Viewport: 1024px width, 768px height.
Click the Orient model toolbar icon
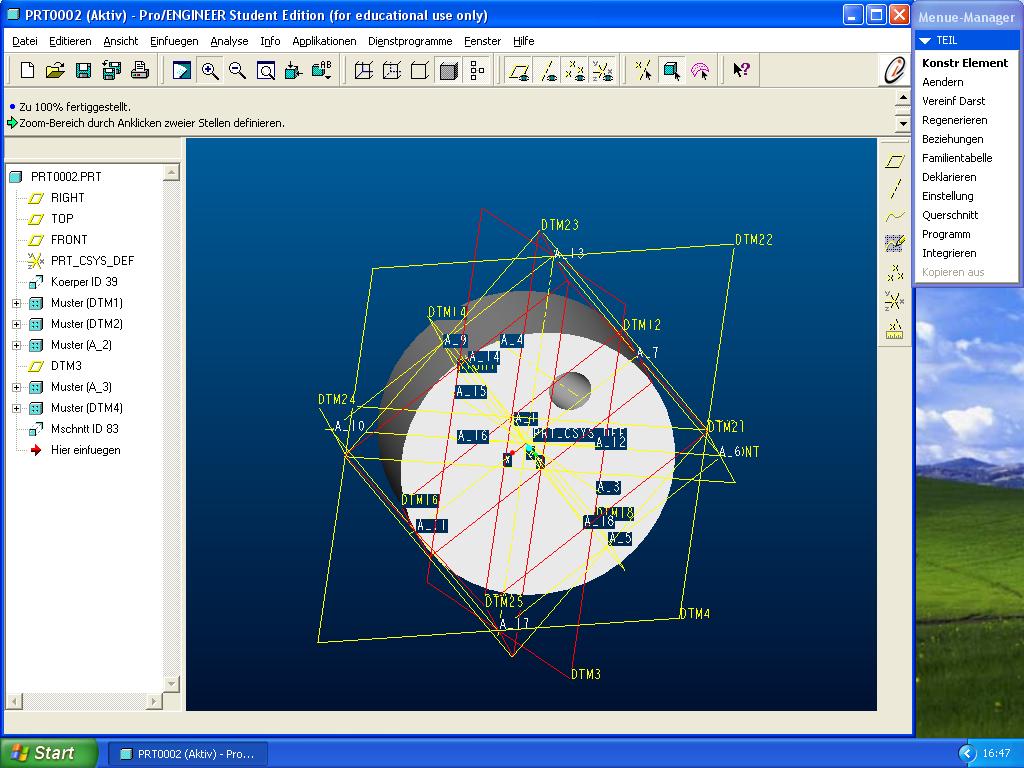tap(293, 70)
